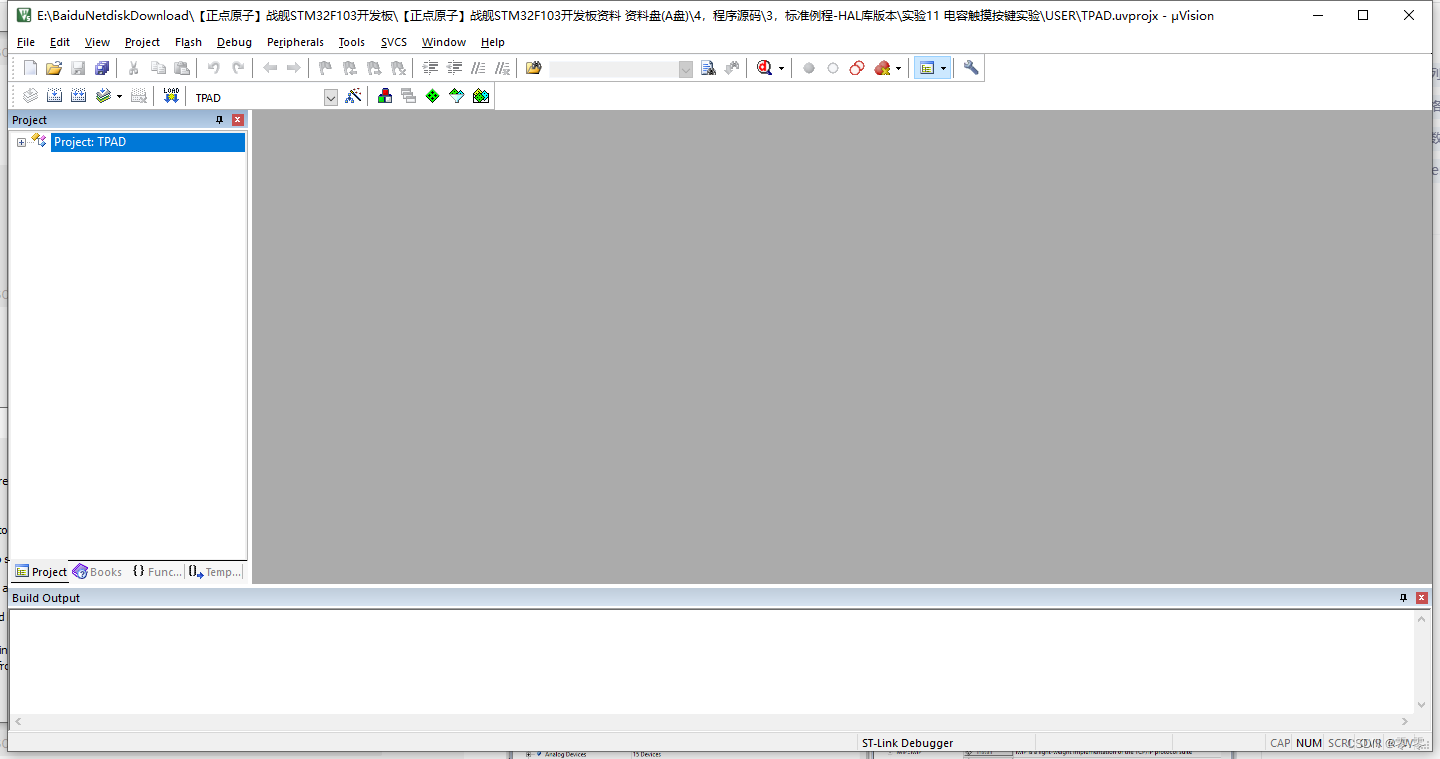Click the Build Output vertical scrollbar down arrow
The height and width of the screenshot is (759, 1440).
pos(1422,705)
